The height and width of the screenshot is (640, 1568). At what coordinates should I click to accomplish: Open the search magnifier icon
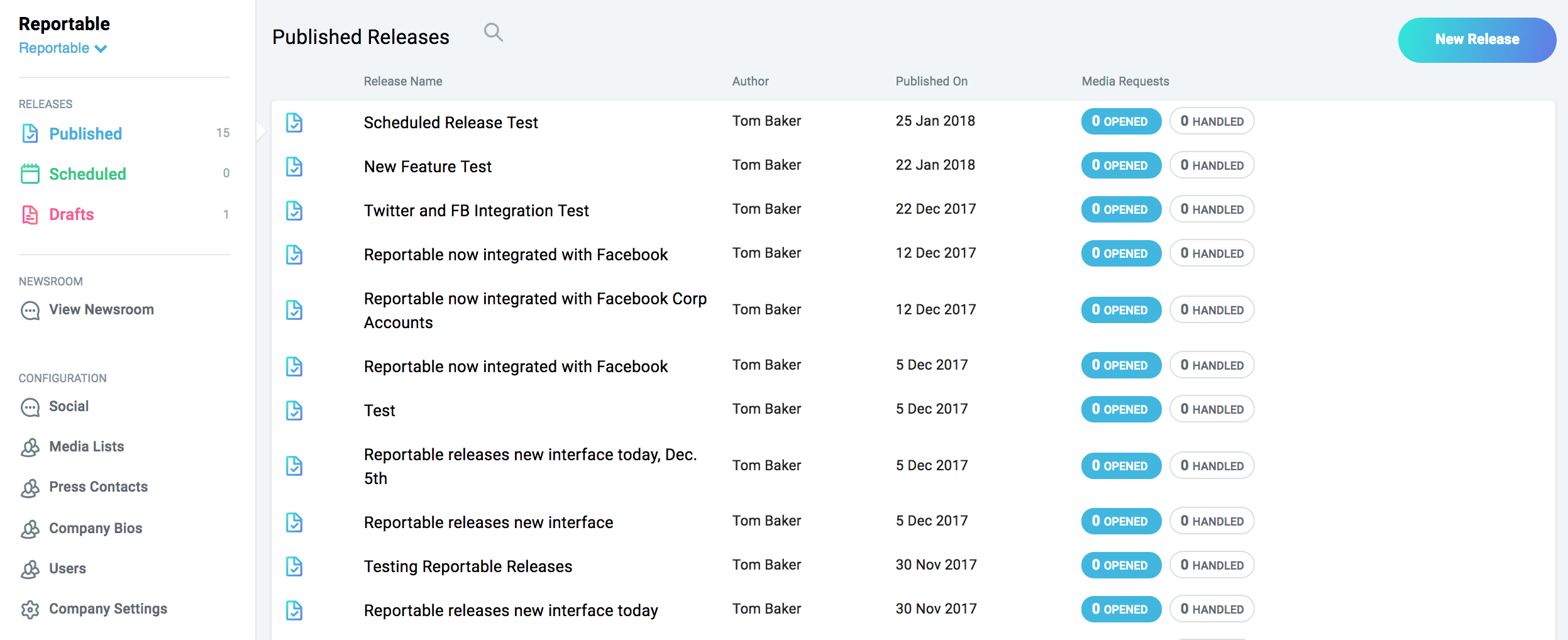[493, 32]
